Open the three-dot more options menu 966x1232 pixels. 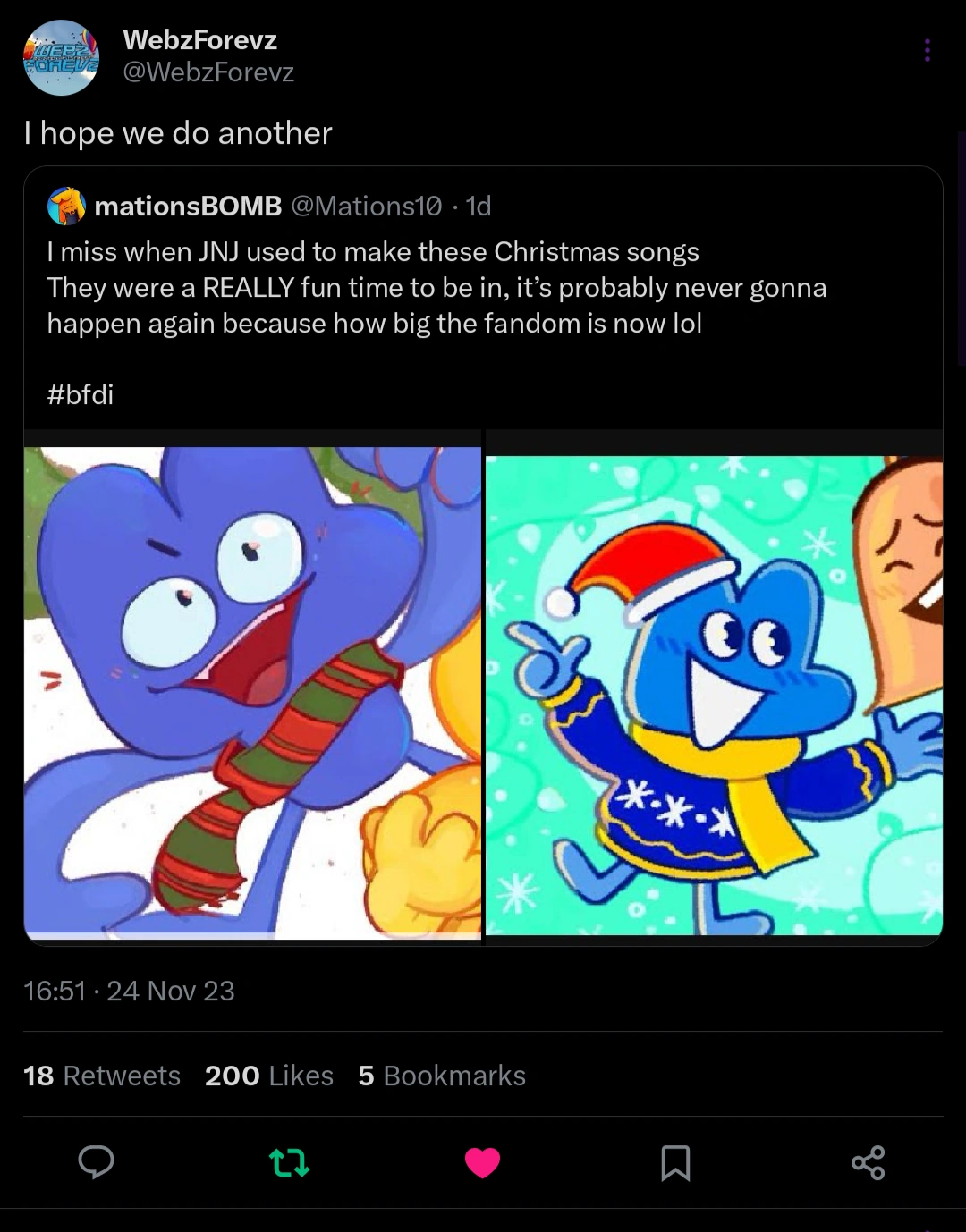(x=928, y=50)
